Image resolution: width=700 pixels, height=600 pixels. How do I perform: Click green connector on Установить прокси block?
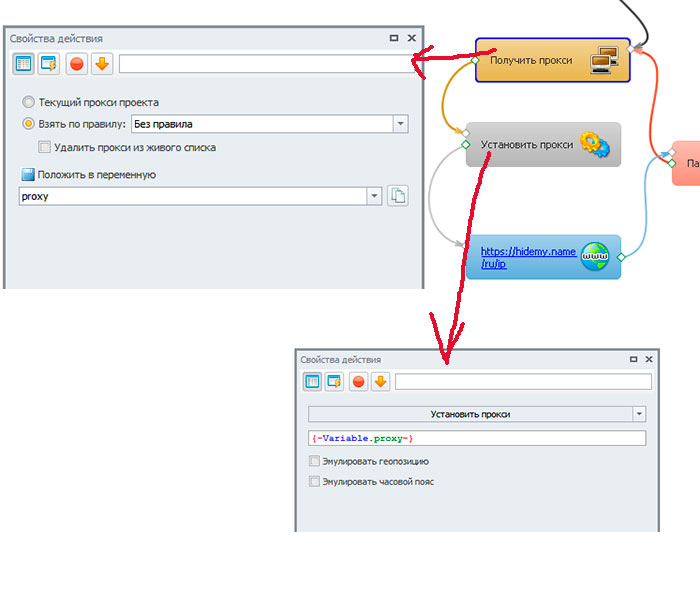point(466,145)
